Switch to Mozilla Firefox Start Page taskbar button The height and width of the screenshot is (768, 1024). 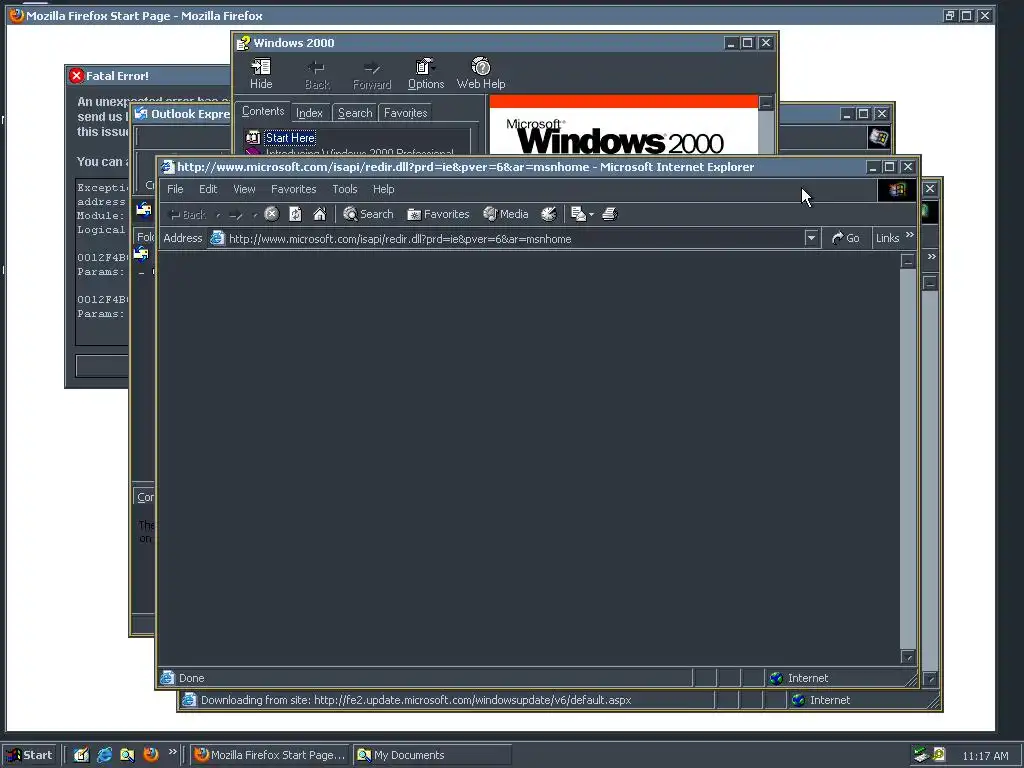270,755
